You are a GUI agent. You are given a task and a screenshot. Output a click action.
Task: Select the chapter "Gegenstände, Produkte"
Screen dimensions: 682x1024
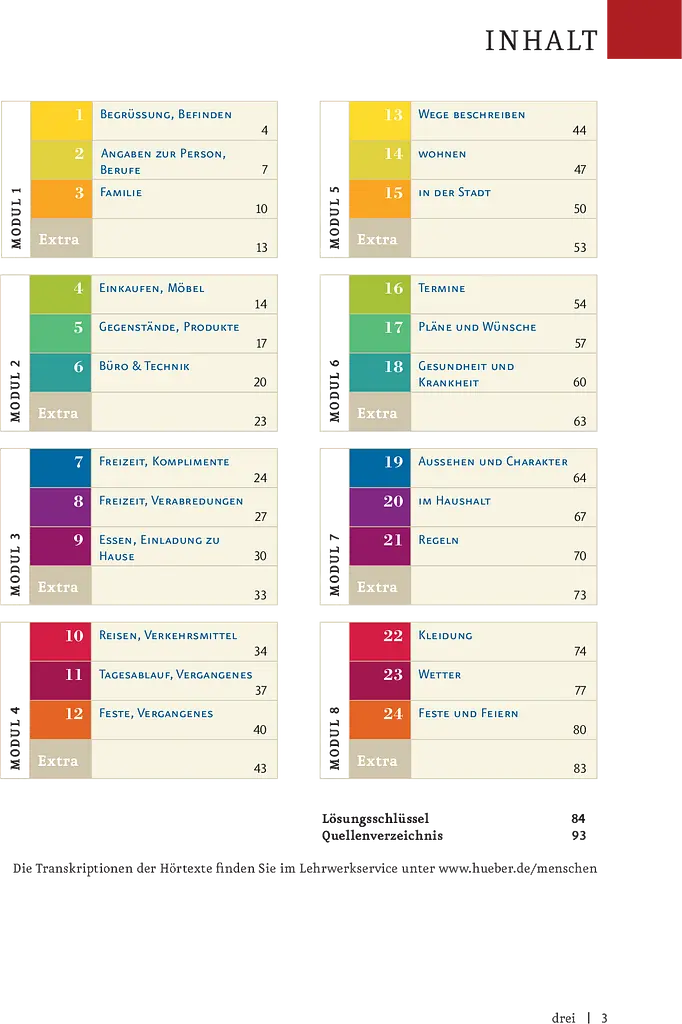click(169, 327)
